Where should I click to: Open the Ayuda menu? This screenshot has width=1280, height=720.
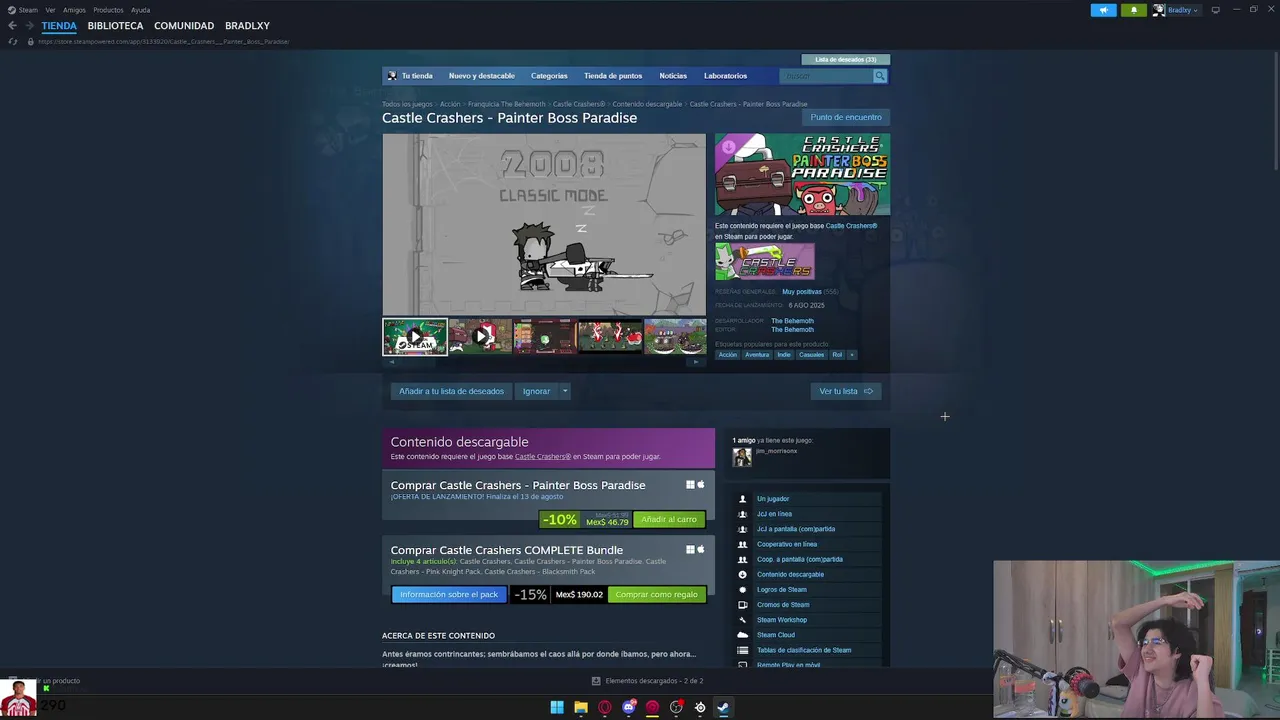point(140,10)
